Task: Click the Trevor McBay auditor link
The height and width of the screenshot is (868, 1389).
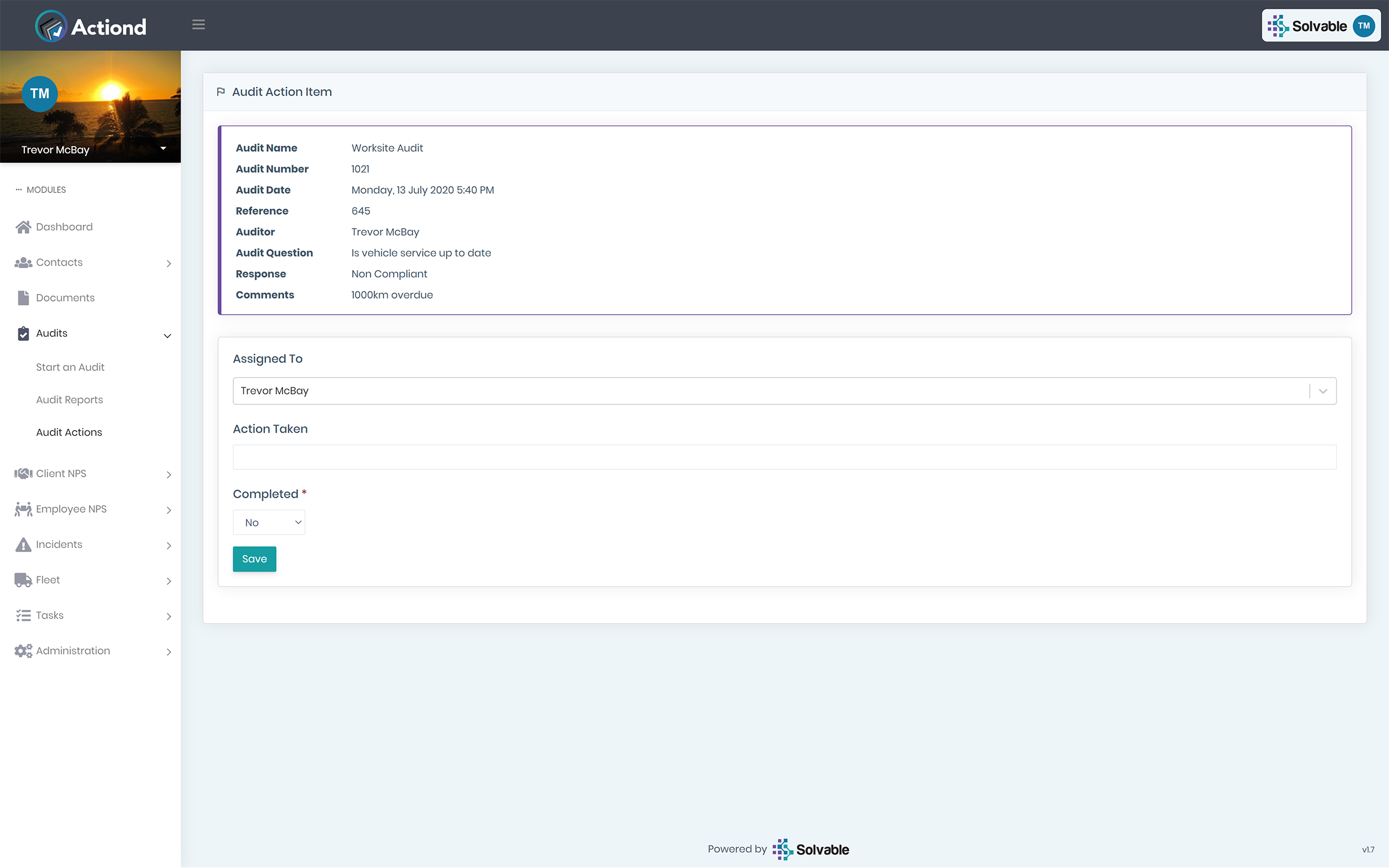Action: point(384,231)
